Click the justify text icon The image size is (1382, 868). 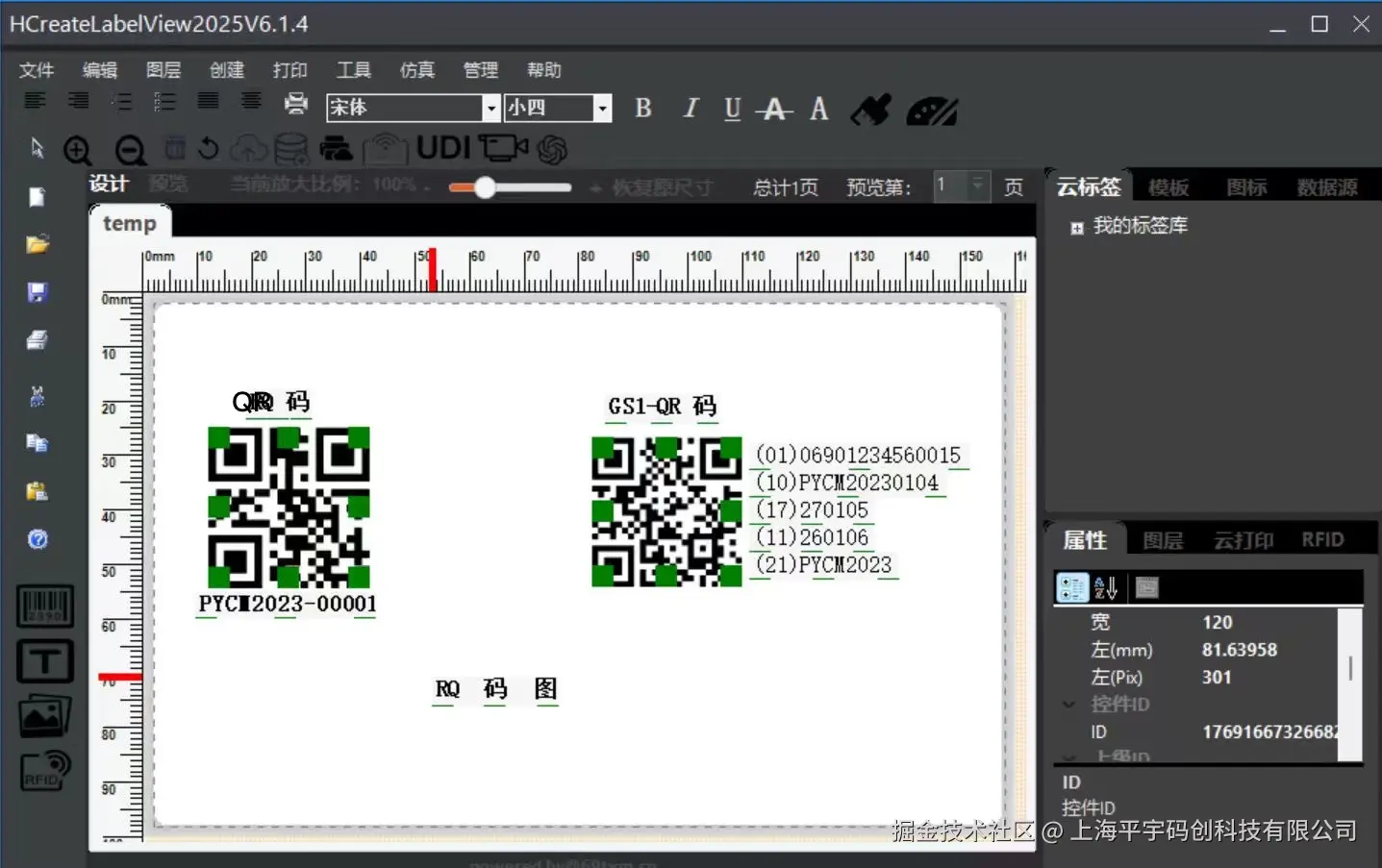(208, 101)
